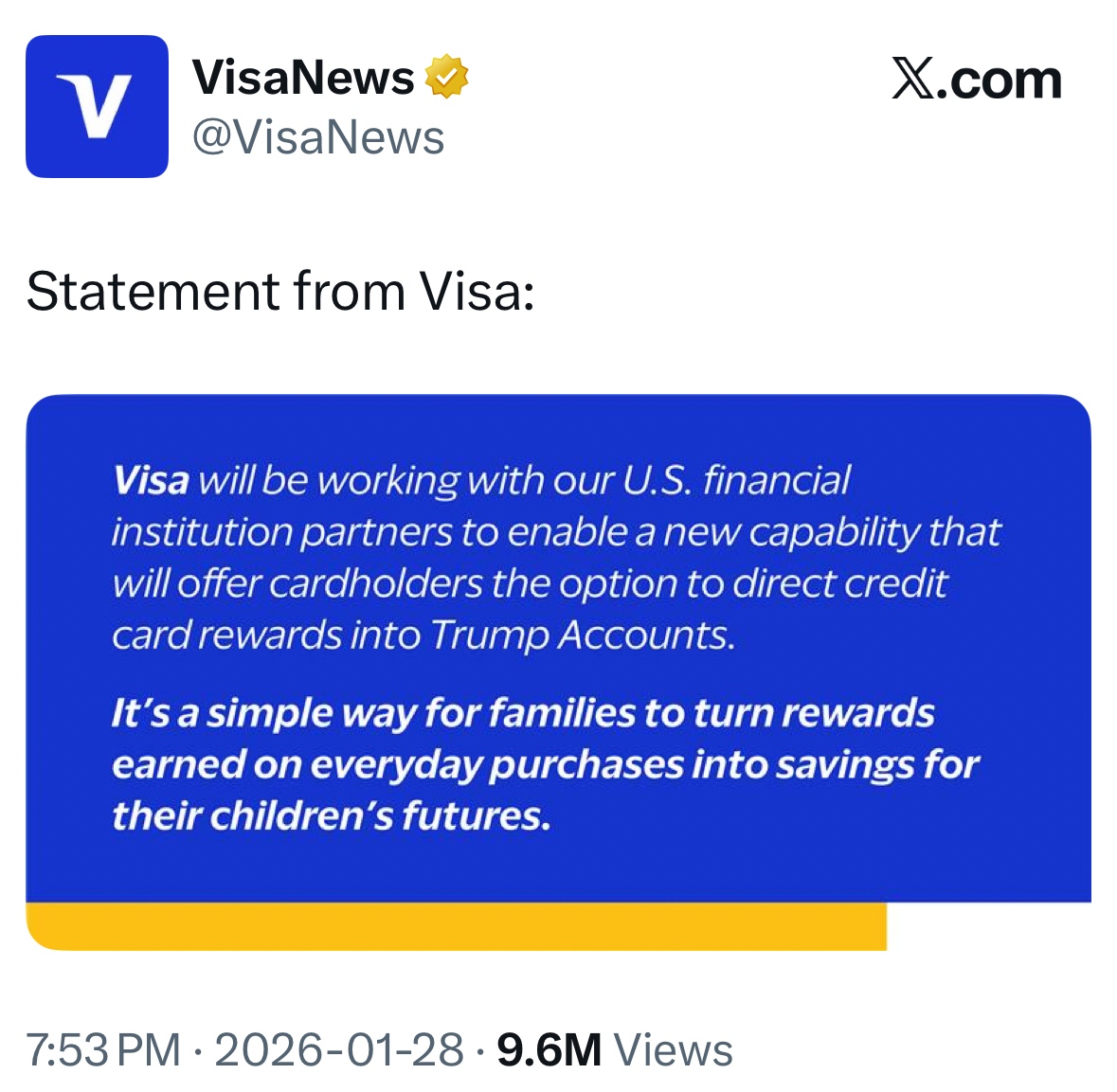Click the 9.6M view count number
Screen dimensions: 1117x1092
tap(549, 1050)
